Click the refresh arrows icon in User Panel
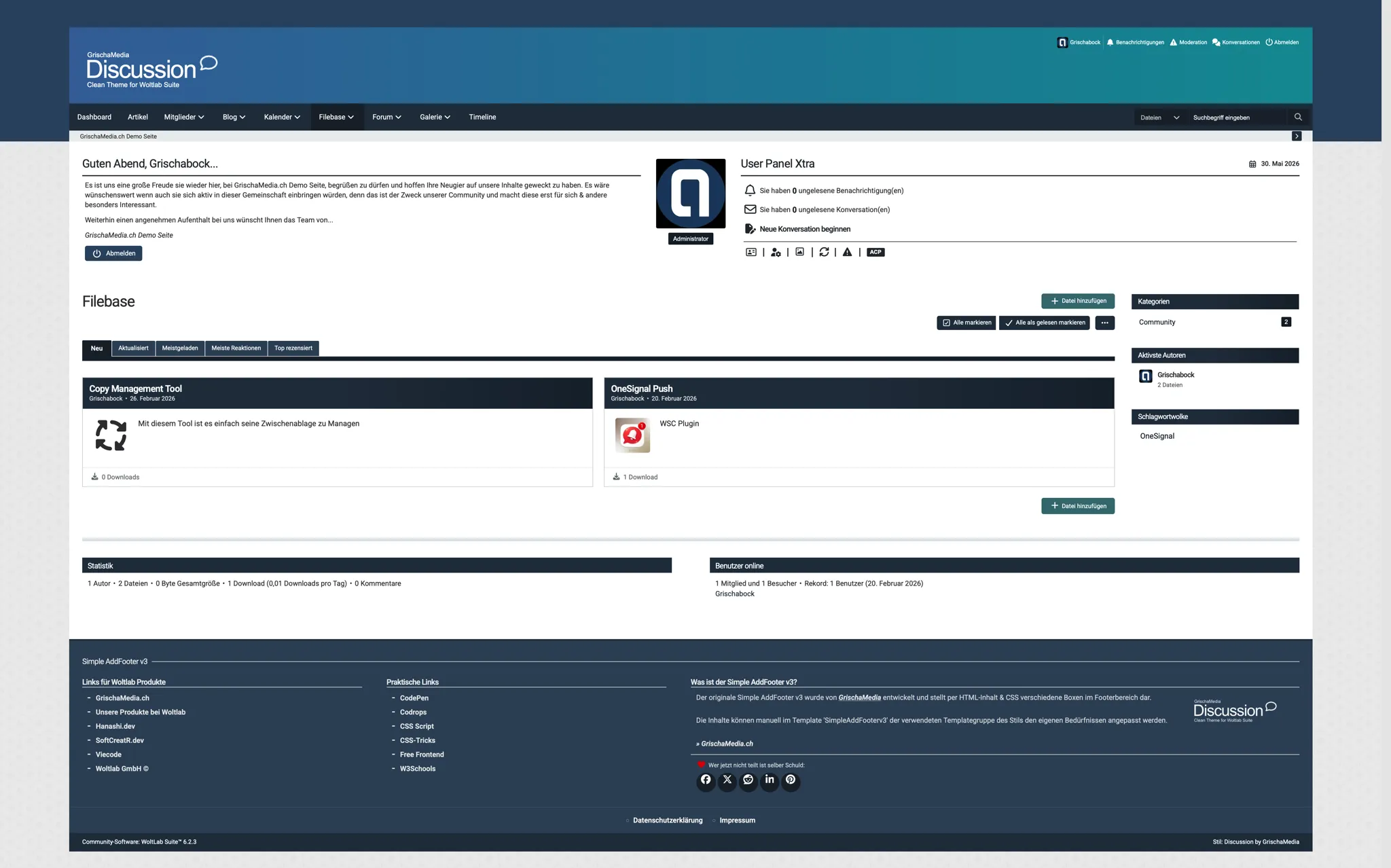1391x868 pixels. [x=824, y=252]
